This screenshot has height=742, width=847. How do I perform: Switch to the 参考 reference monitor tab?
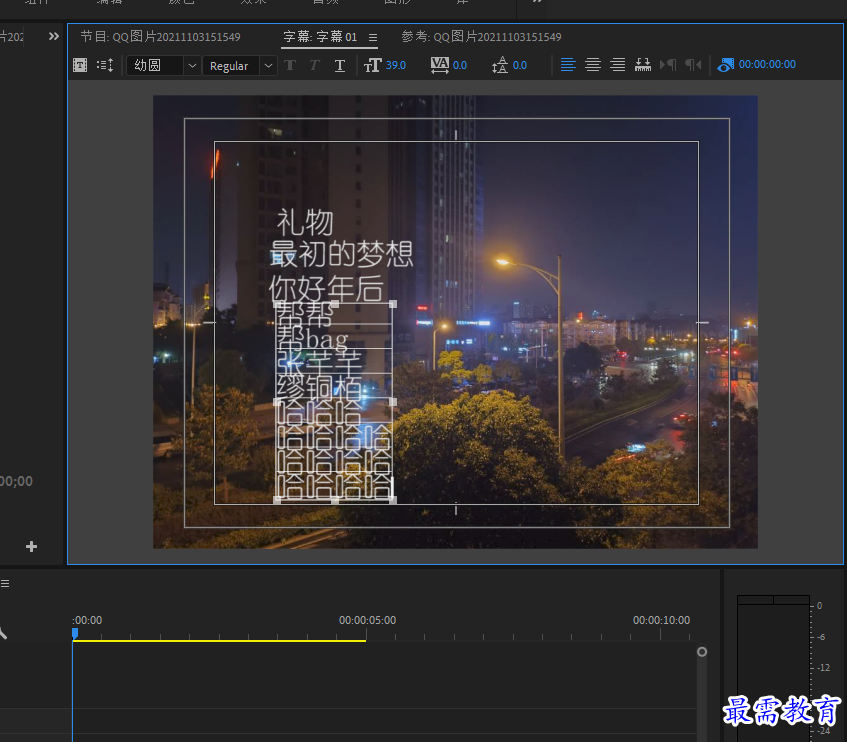[x=481, y=37]
